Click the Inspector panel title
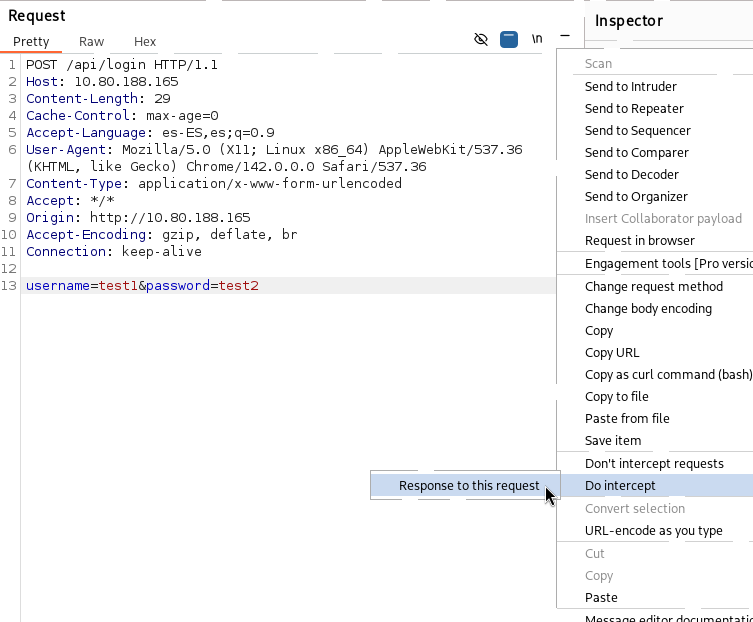753x622 pixels. click(629, 21)
